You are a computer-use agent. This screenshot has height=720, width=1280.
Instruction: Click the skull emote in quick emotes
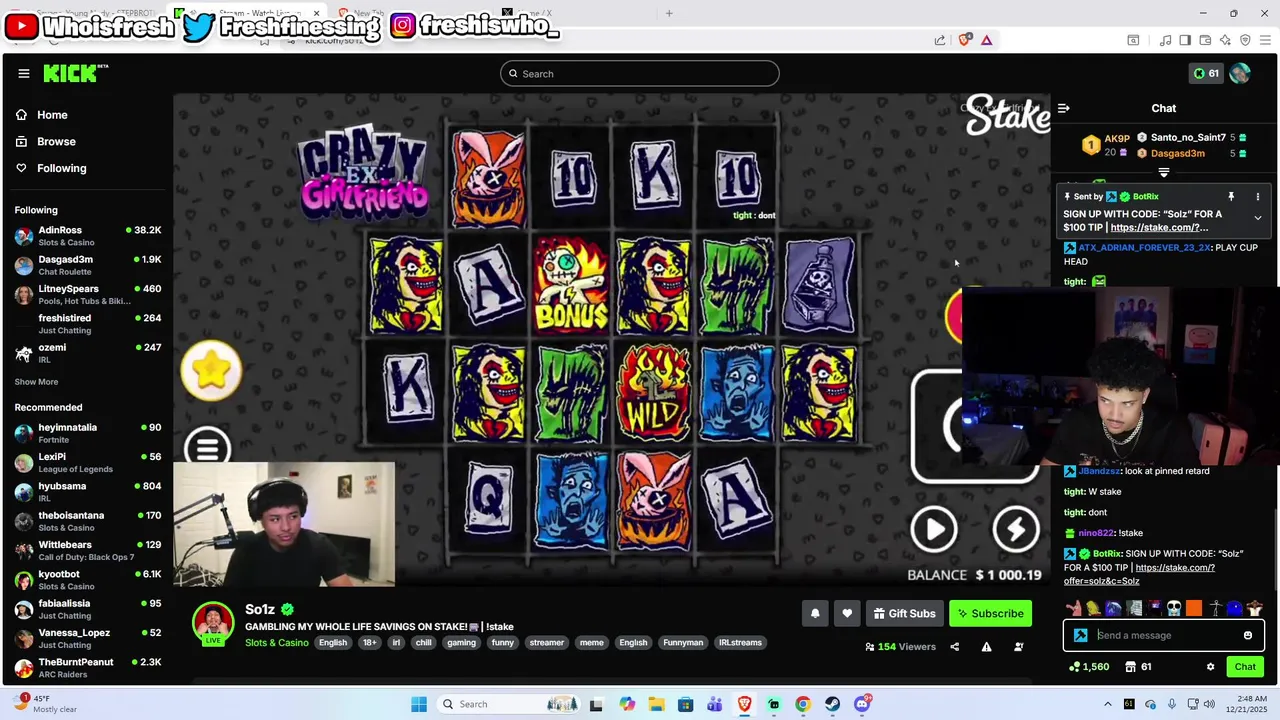tap(1174, 607)
